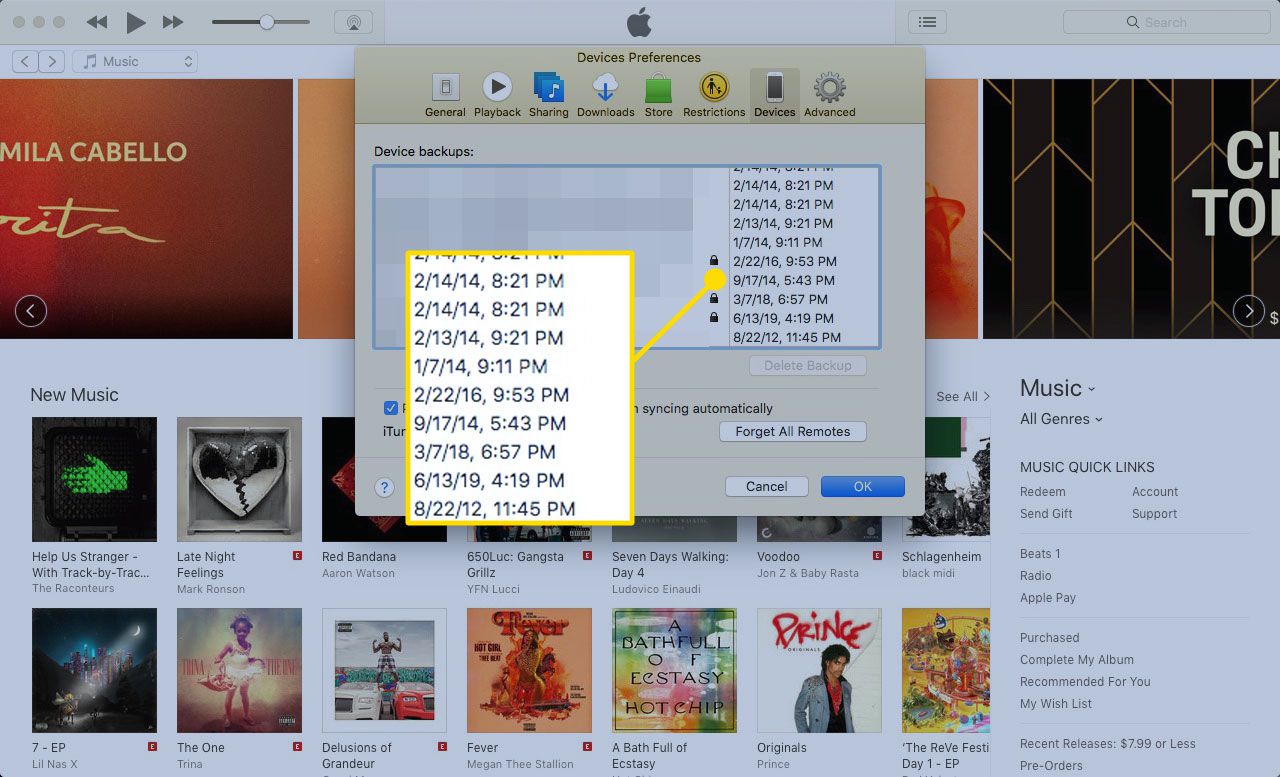Open the Redeem quick link
This screenshot has height=777, width=1280.
[1043, 492]
